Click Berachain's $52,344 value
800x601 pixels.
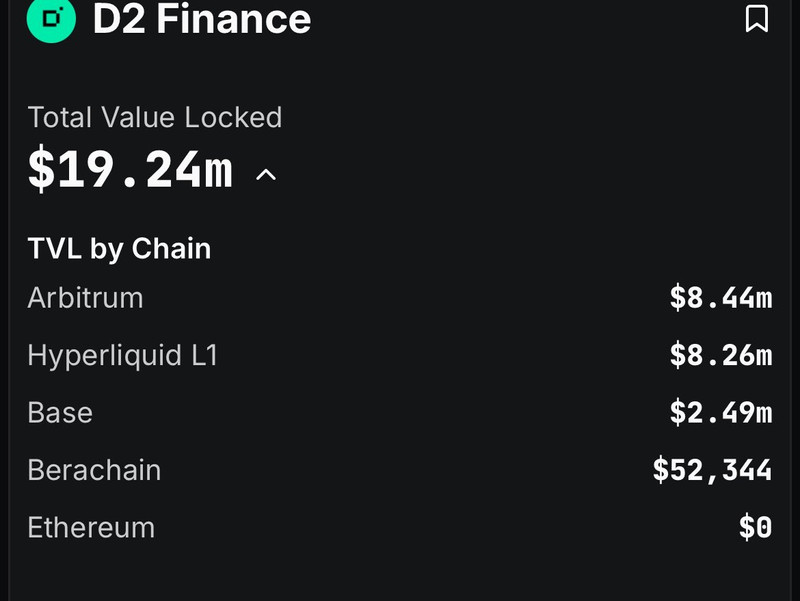tap(712, 470)
